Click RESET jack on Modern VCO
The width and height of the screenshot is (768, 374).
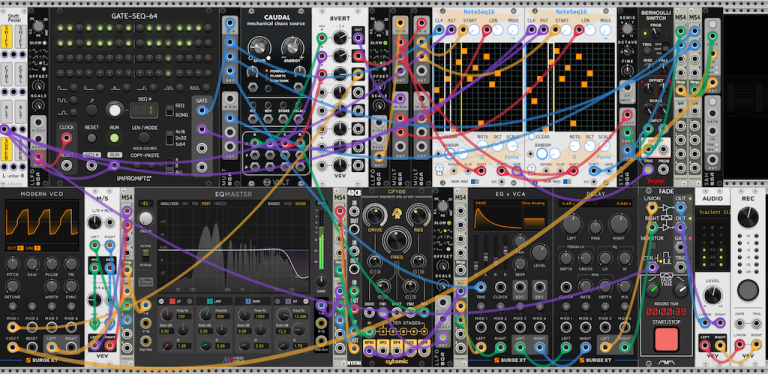(x=32, y=348)
